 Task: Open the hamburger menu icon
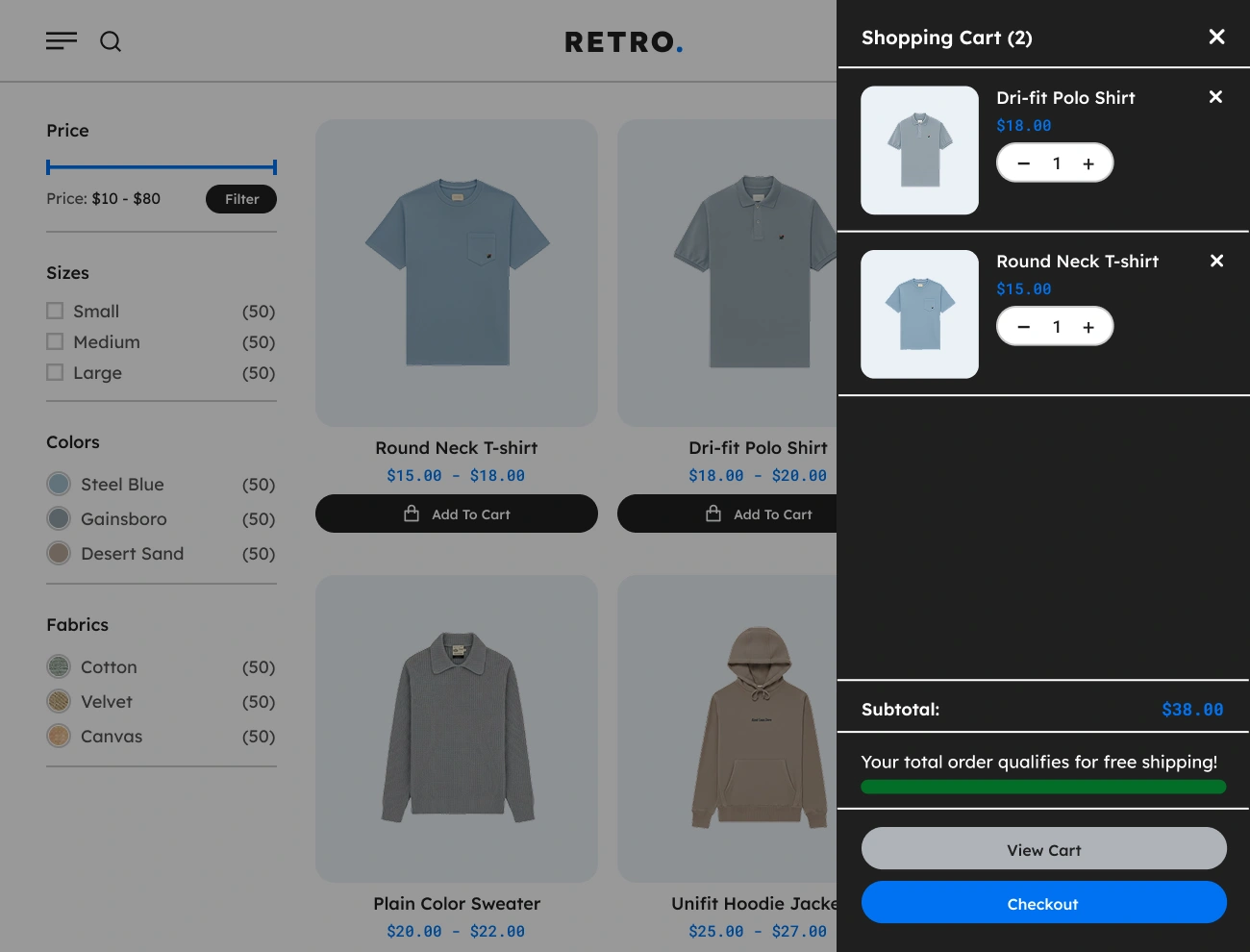tap(62, 40)
